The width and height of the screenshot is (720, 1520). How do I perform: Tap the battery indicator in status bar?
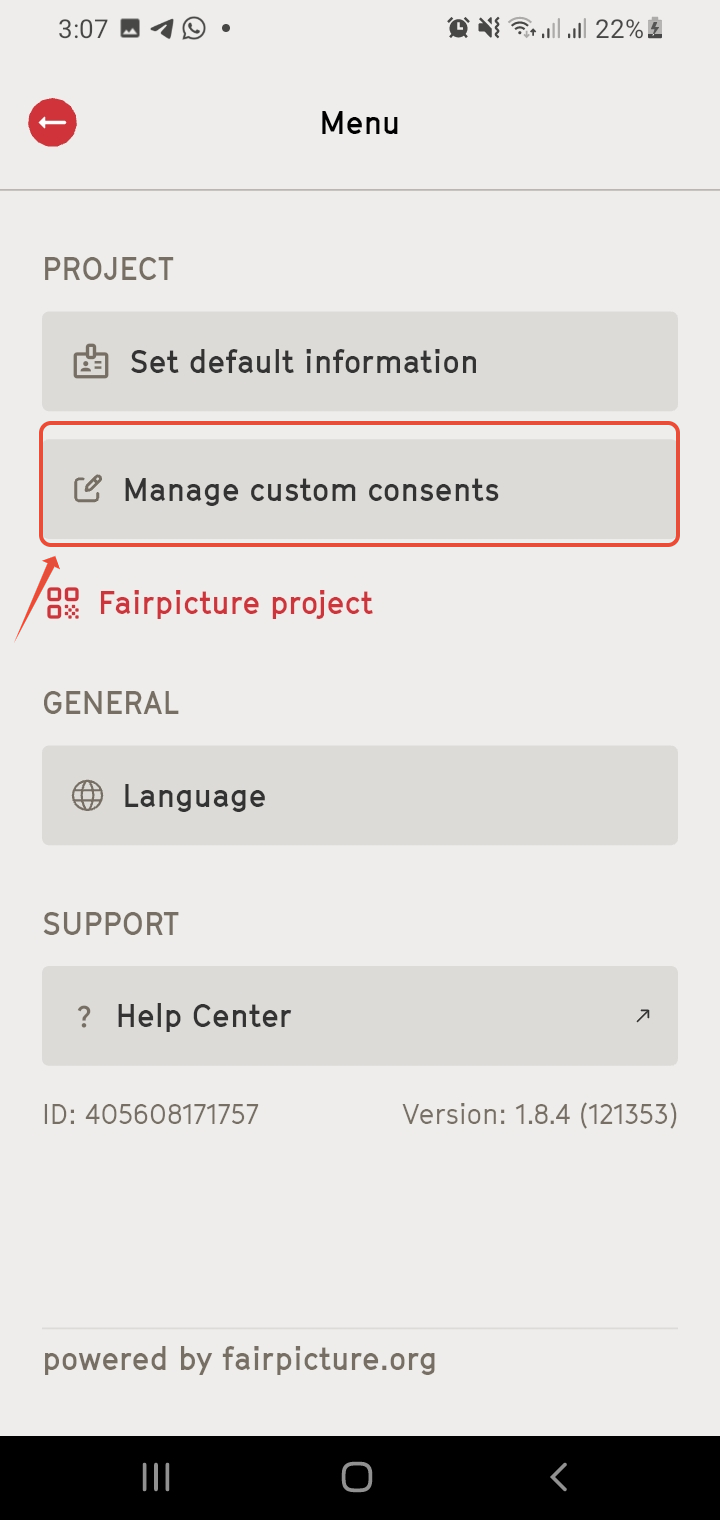pyautogui.click(x=654, y=29)
